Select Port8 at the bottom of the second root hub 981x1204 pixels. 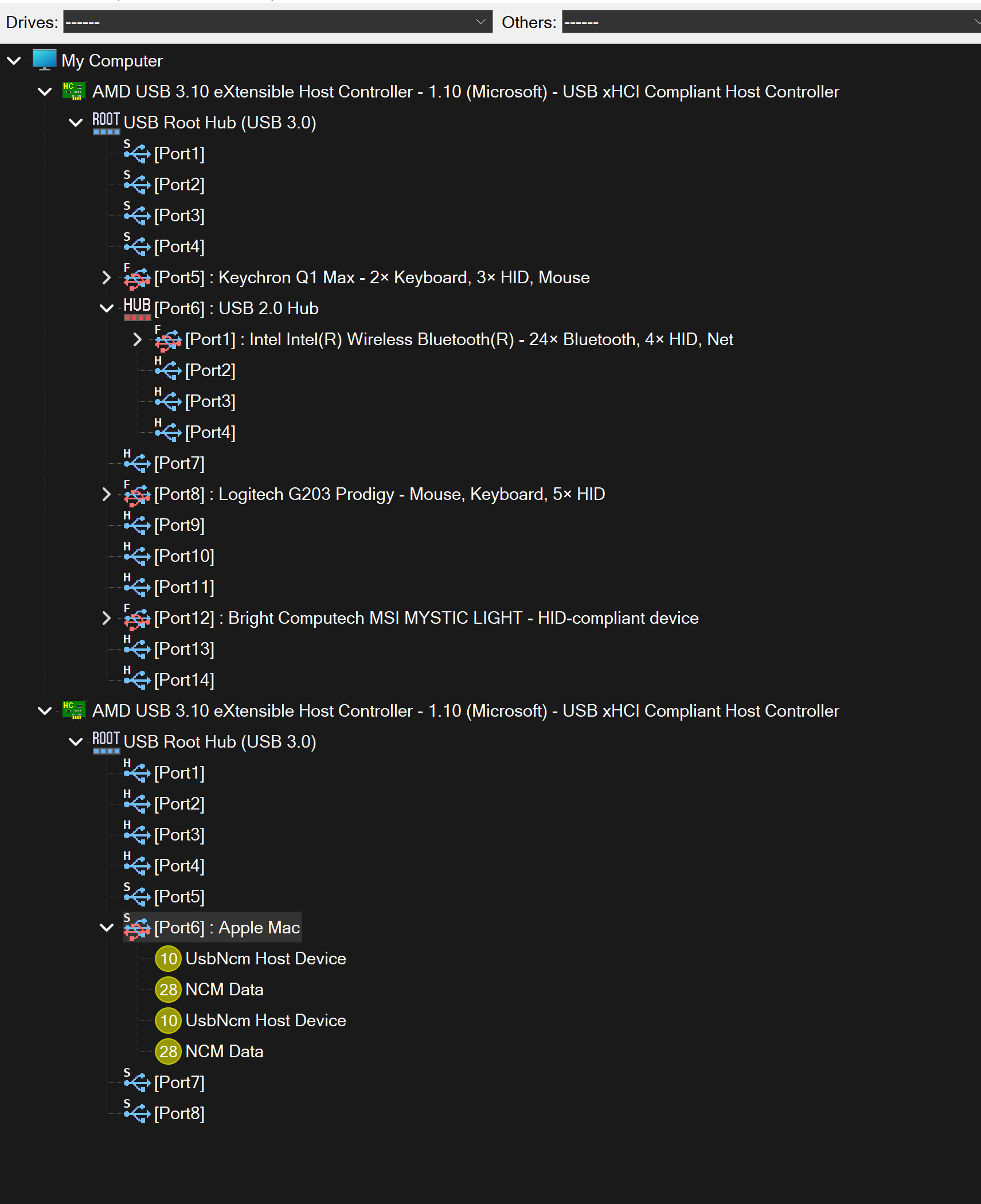(179, 1113)
